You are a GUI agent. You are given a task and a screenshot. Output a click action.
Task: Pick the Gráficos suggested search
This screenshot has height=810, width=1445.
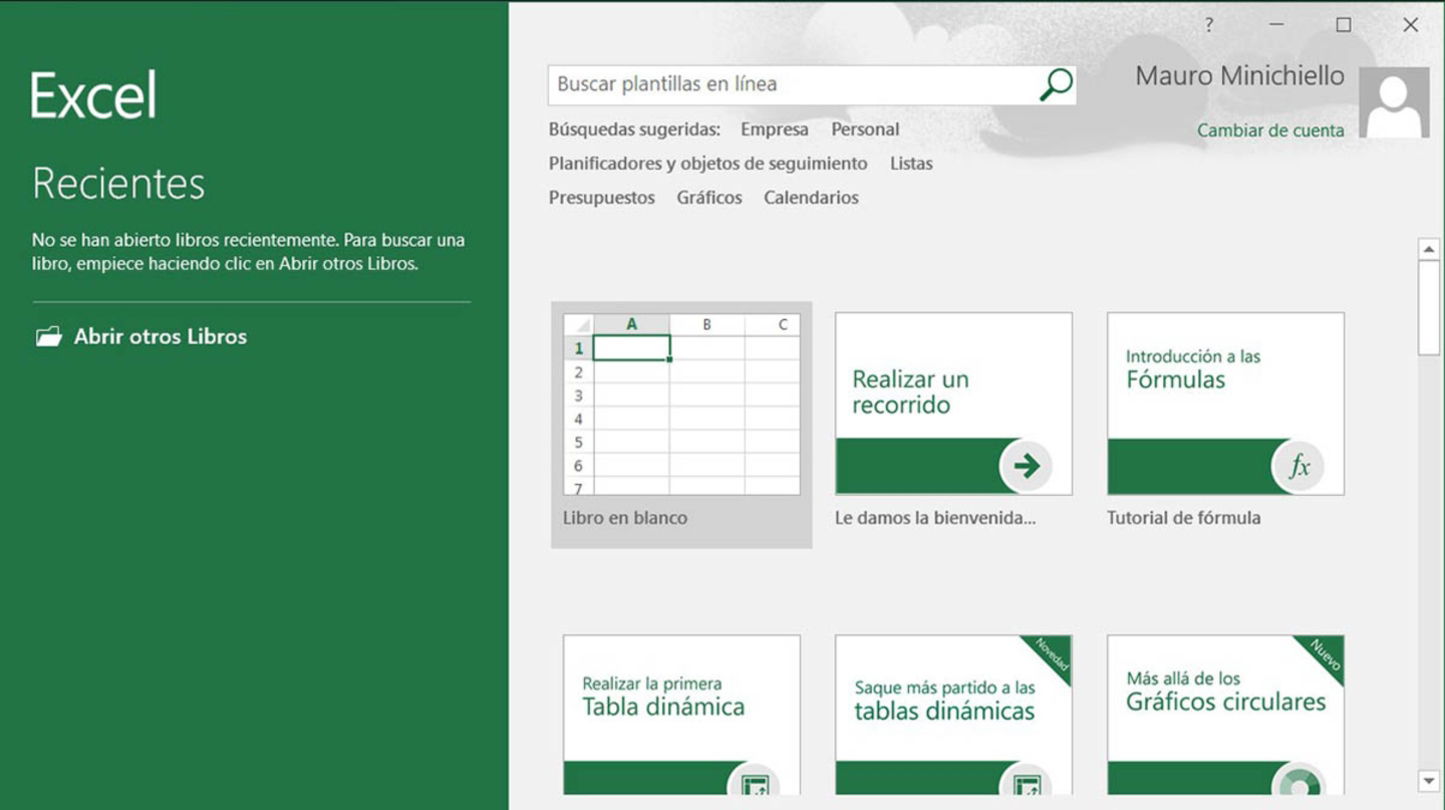click(x=709, y=197)
